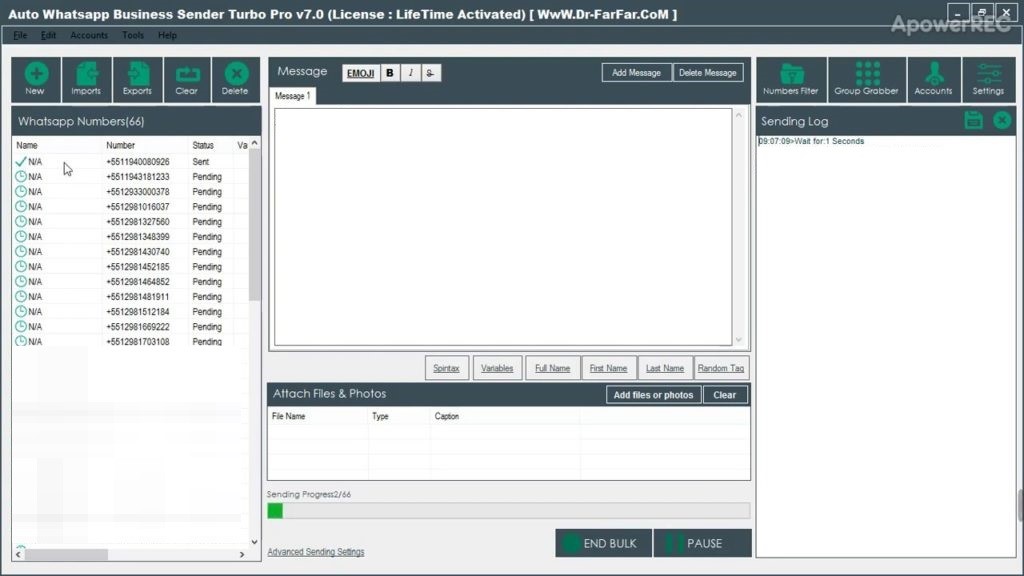Click the New numbers icon

click(36, 79)
